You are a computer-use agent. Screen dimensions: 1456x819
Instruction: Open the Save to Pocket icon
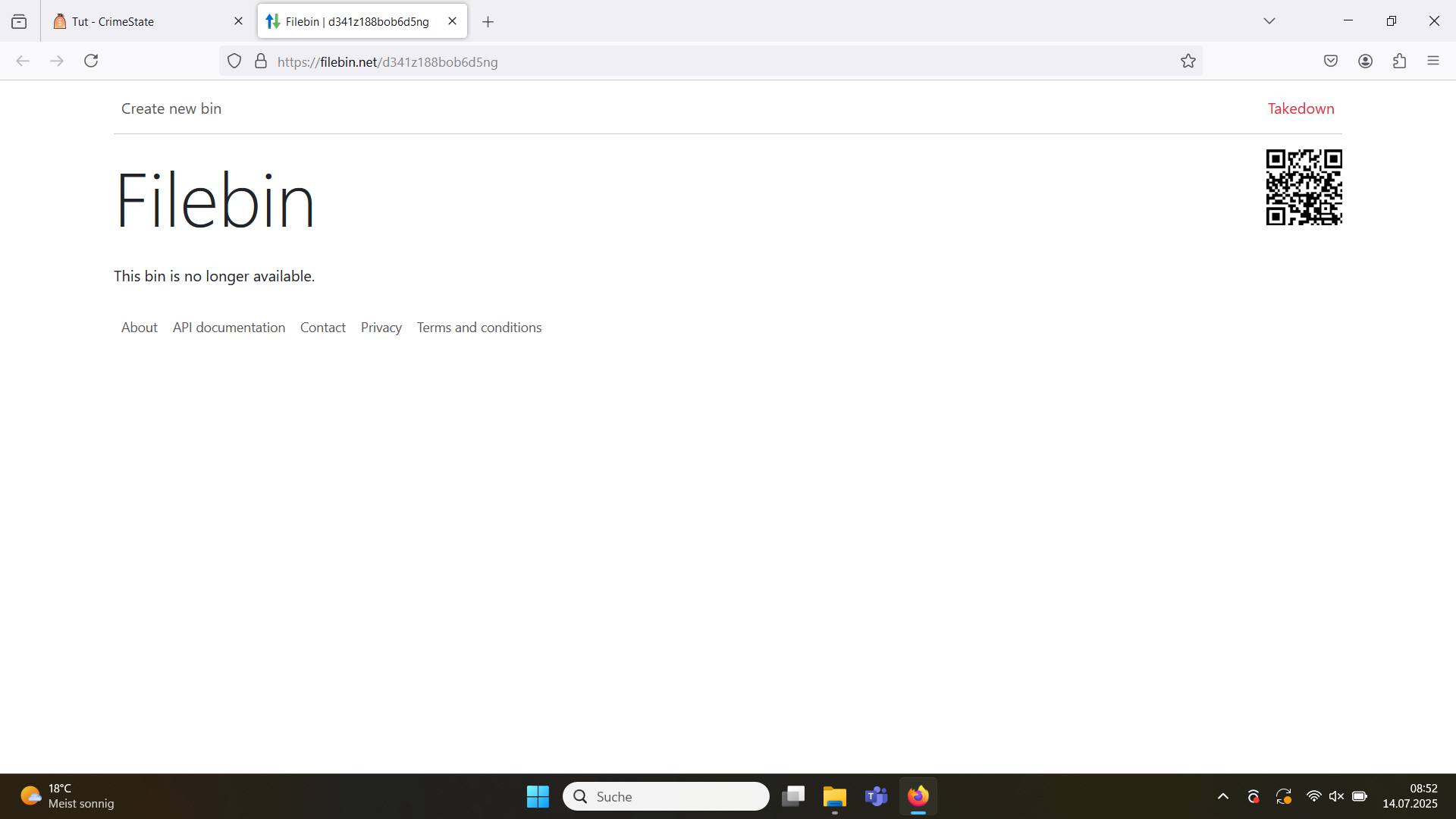[1331, 61]
